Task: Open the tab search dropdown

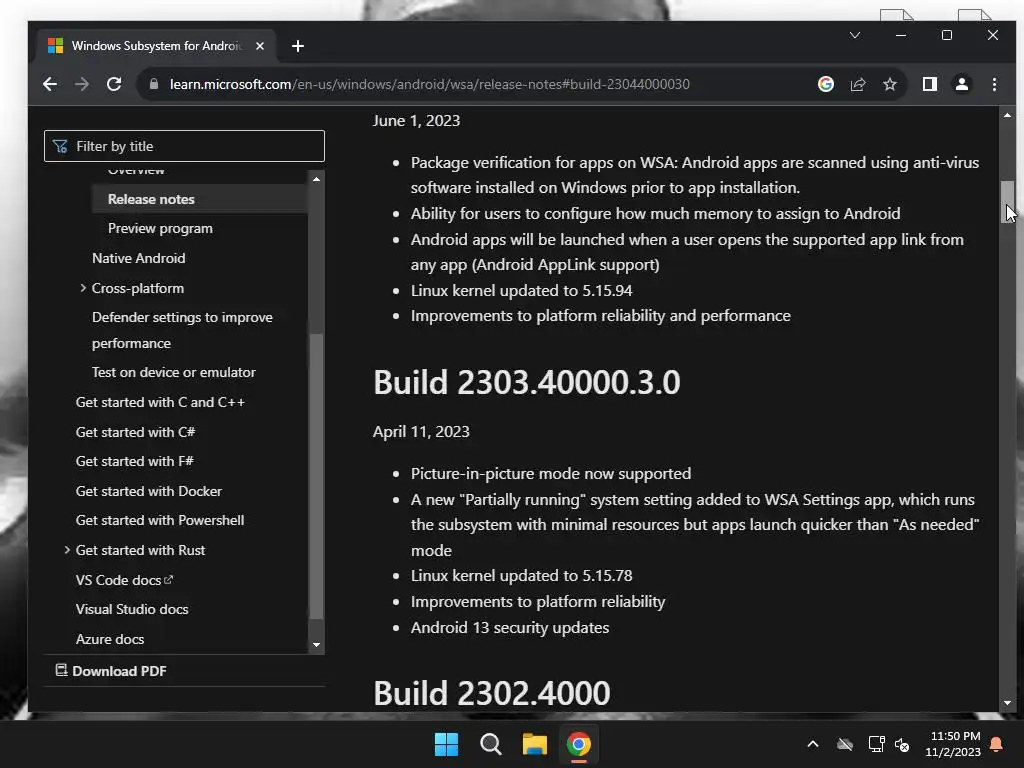Action: coord(855,35)
